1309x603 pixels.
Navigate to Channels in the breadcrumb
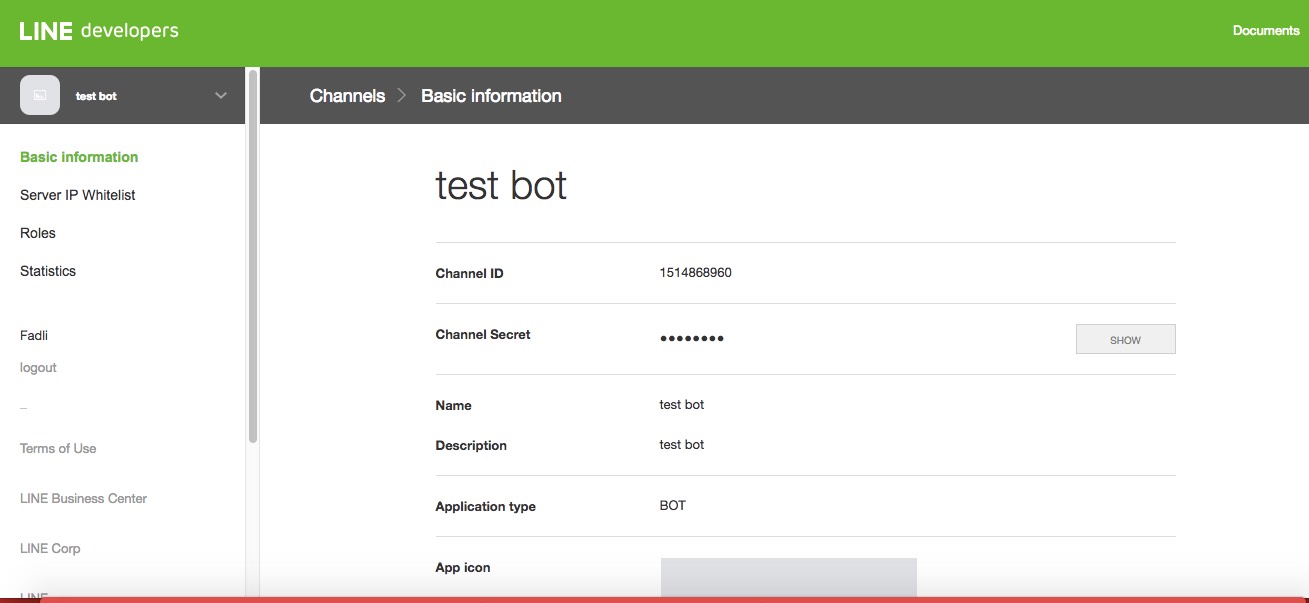[347, 96]
